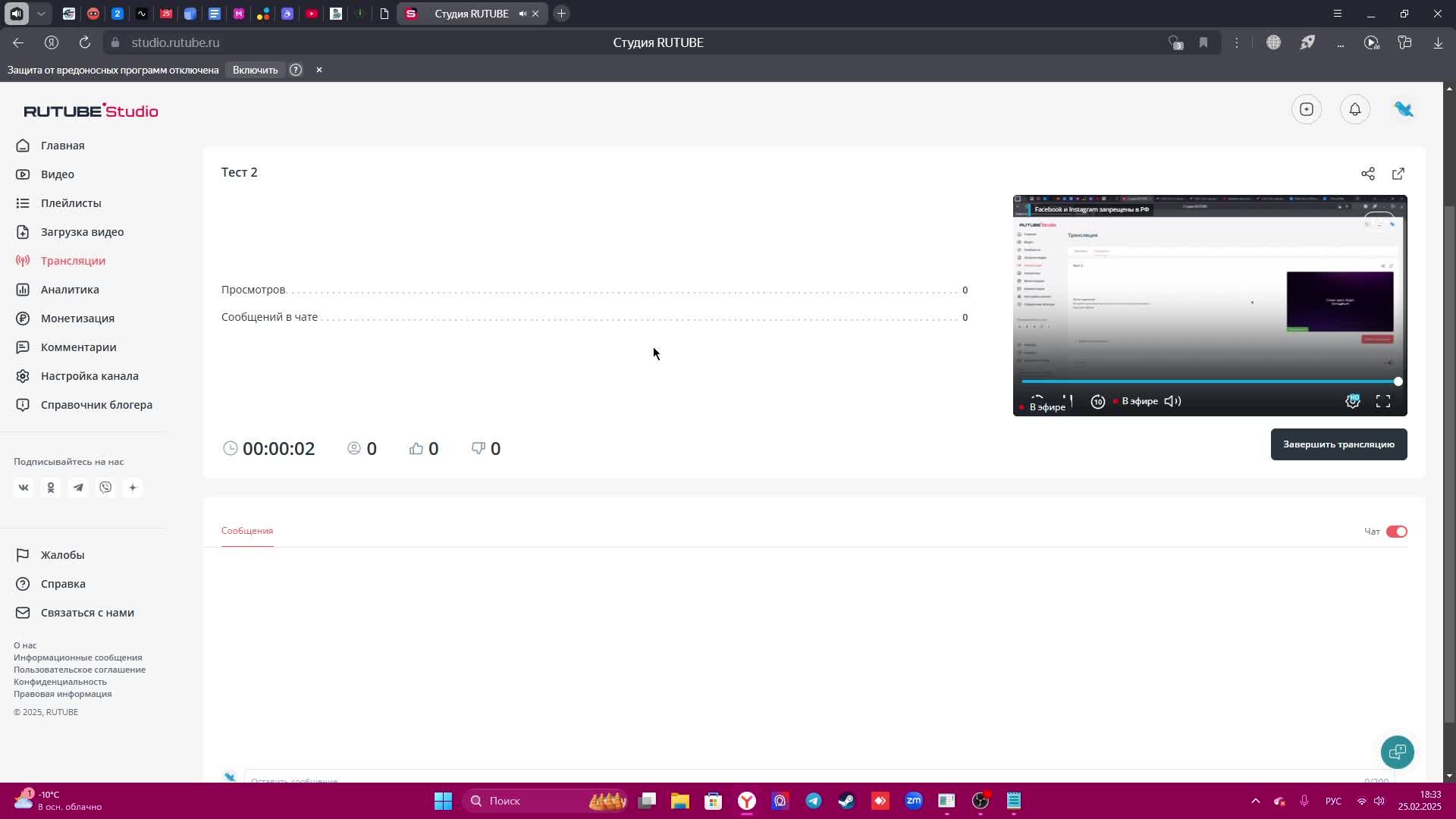Open player HD quality settings
Viewport: 1456px width, 819px height.
1353,401
